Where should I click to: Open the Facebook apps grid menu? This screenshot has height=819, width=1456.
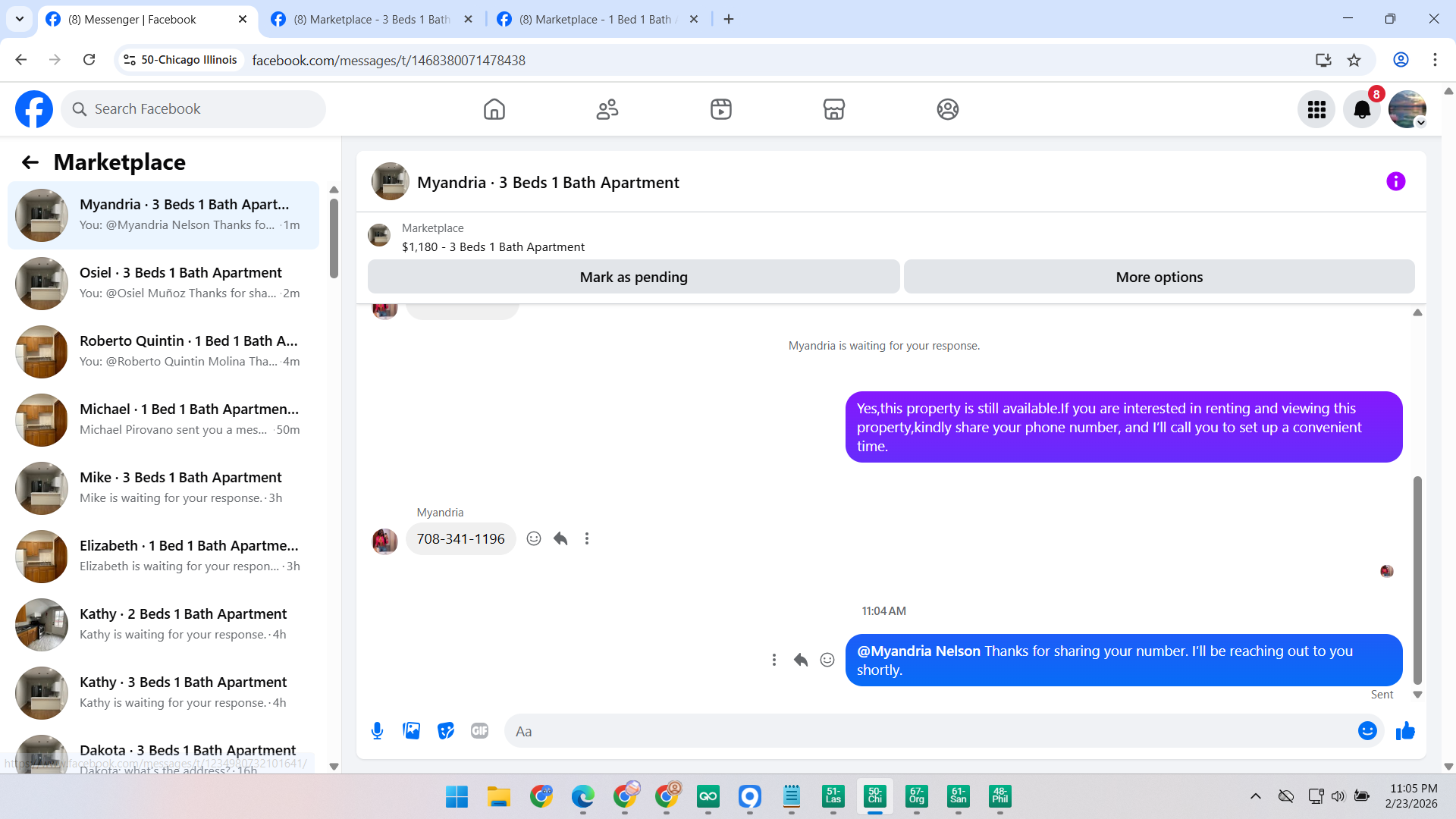[x=1316, y=110]
